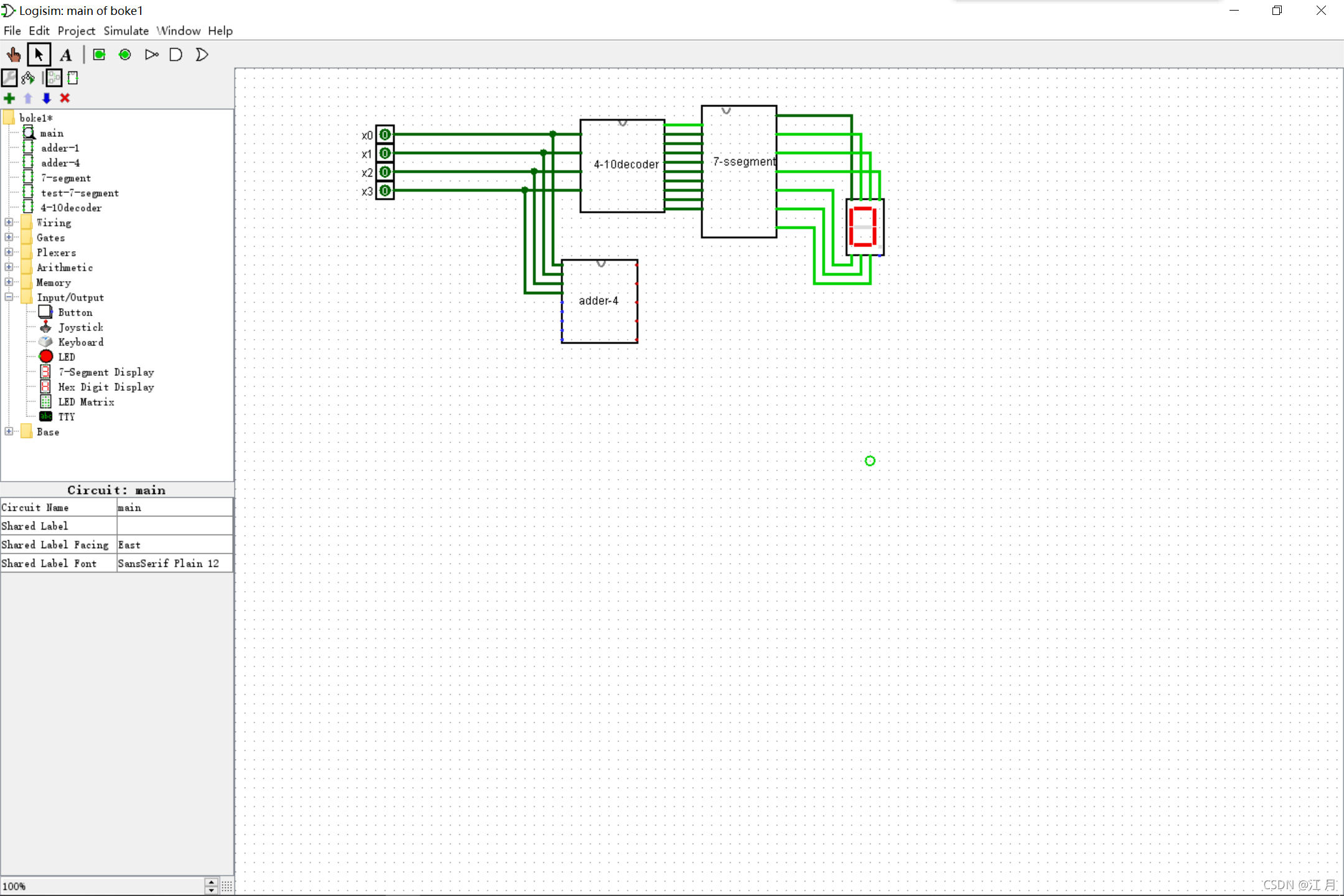Choose the NOT gate tool
The height and width of the screenshot is (896, 1344).
(x=151, y=55)
